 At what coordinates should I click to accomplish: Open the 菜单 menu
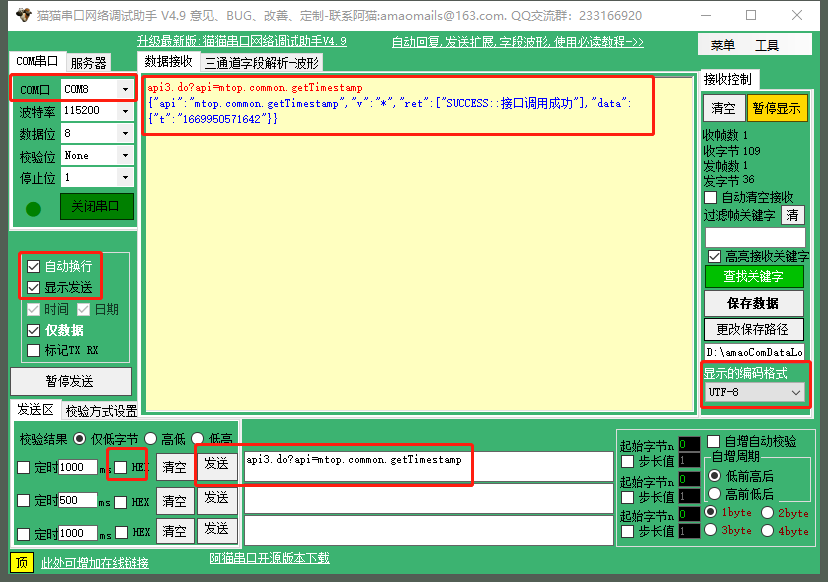[x=722, y=45]
